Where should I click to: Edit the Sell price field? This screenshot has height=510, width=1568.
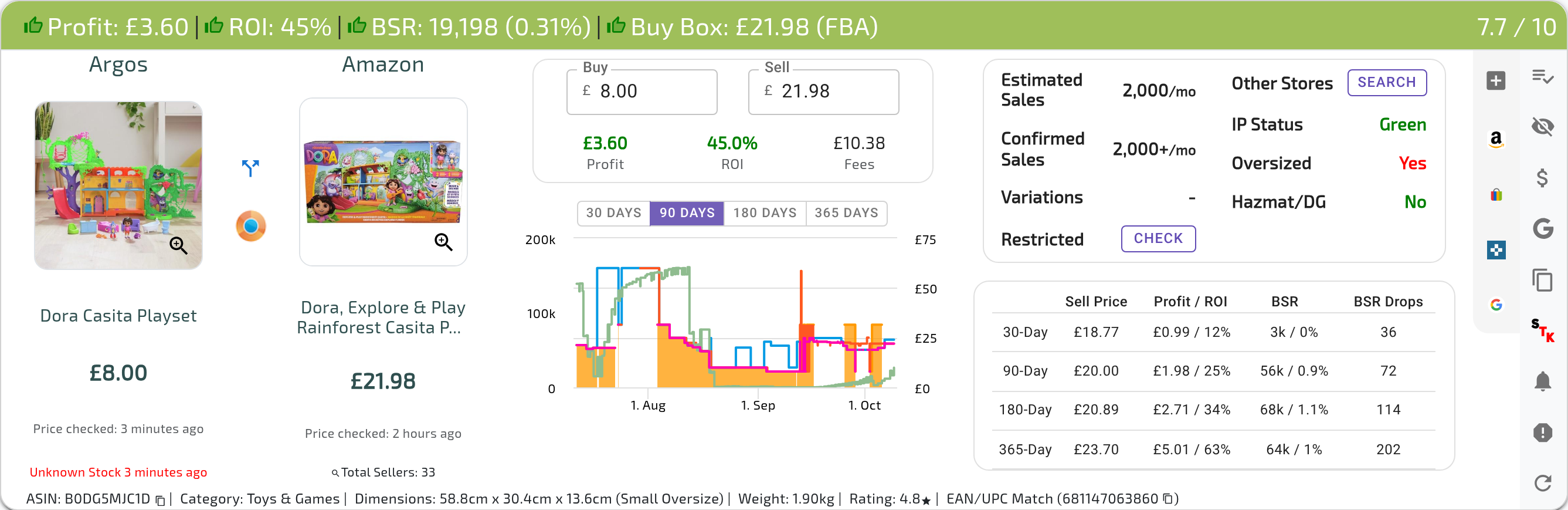pyautogui.click(x=823, y=92)
